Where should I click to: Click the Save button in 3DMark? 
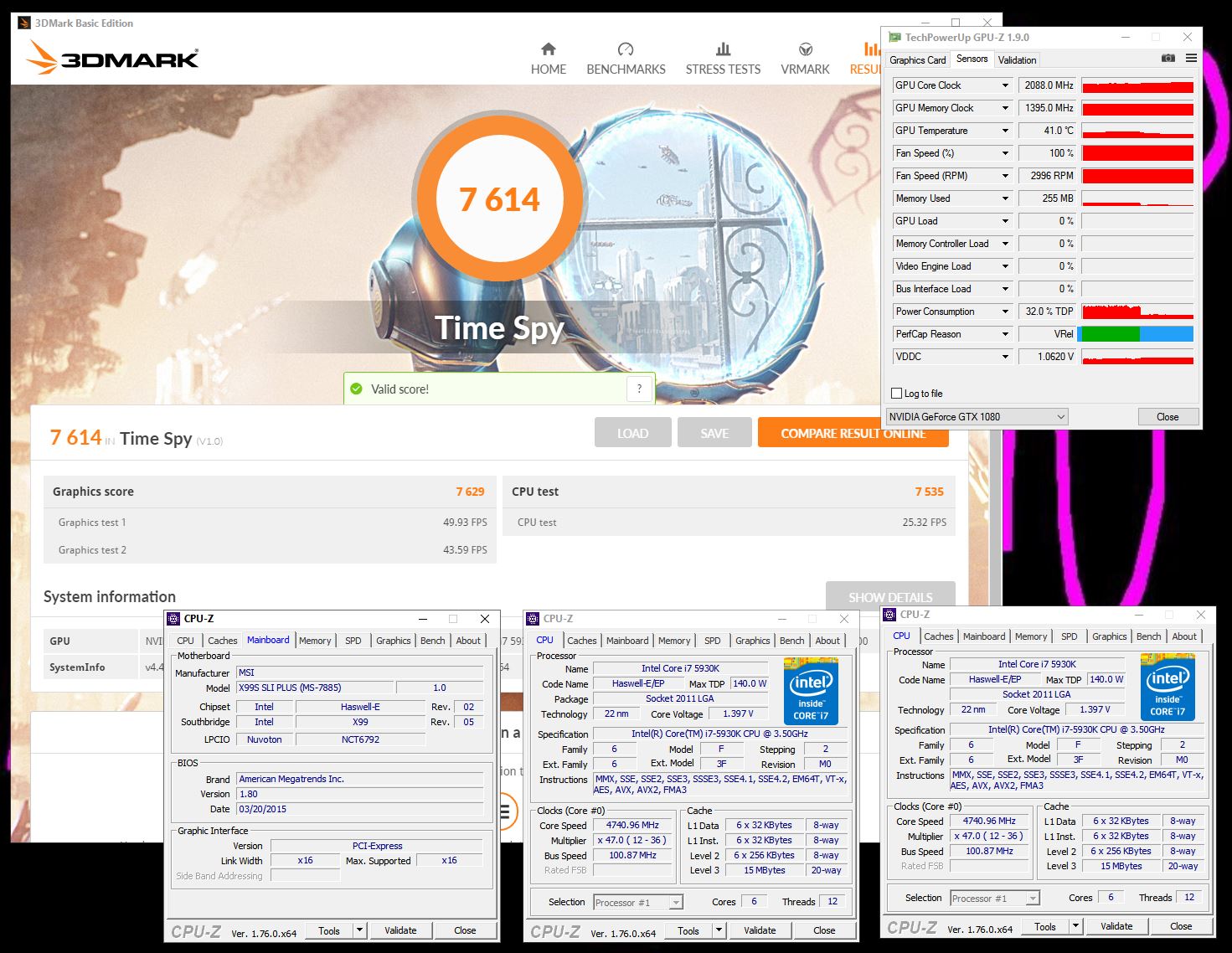714,433
